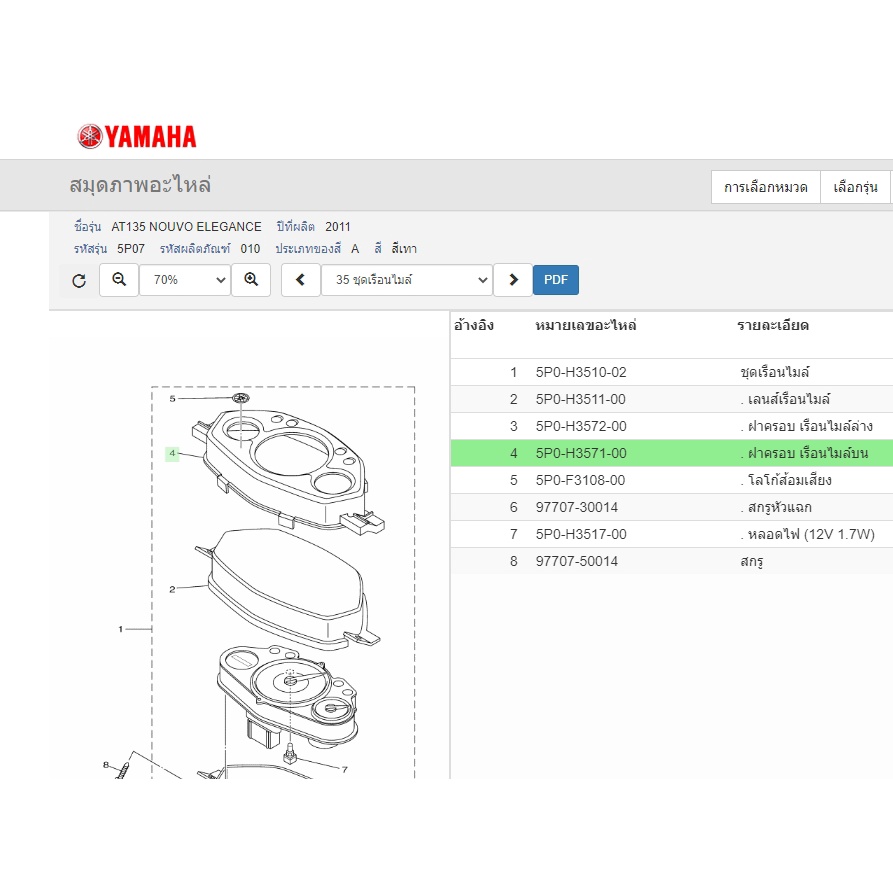Click the หมายเลขอะไหล่ column header
Image resolution: width=893 pixels, height=893 pixels.
pos(585,325)
